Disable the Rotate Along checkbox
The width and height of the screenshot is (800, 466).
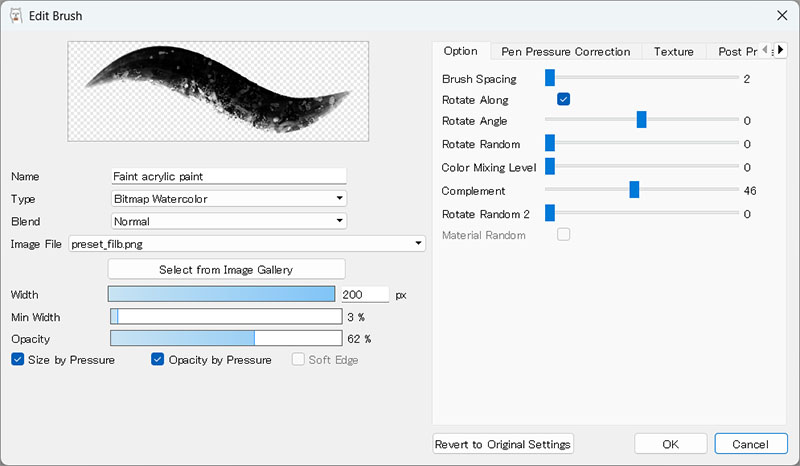coord(564,100)
